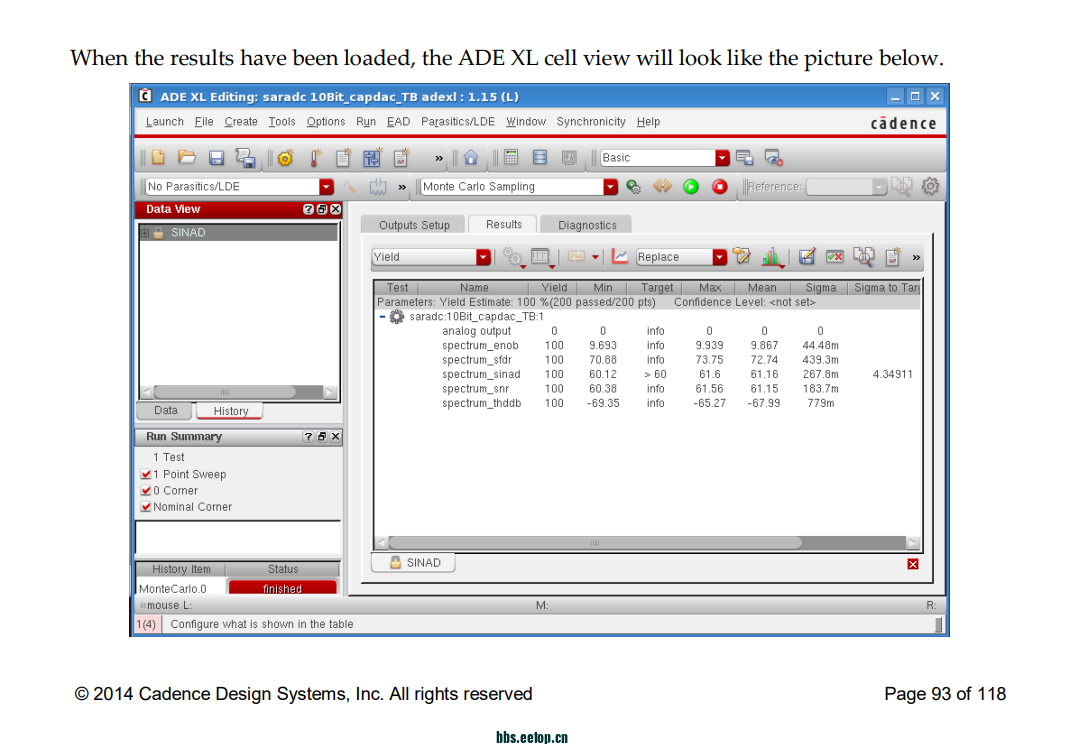Viewport: 1065px width, 749px height.
Task: Open the Launch menu
Action: coord(164,122)
